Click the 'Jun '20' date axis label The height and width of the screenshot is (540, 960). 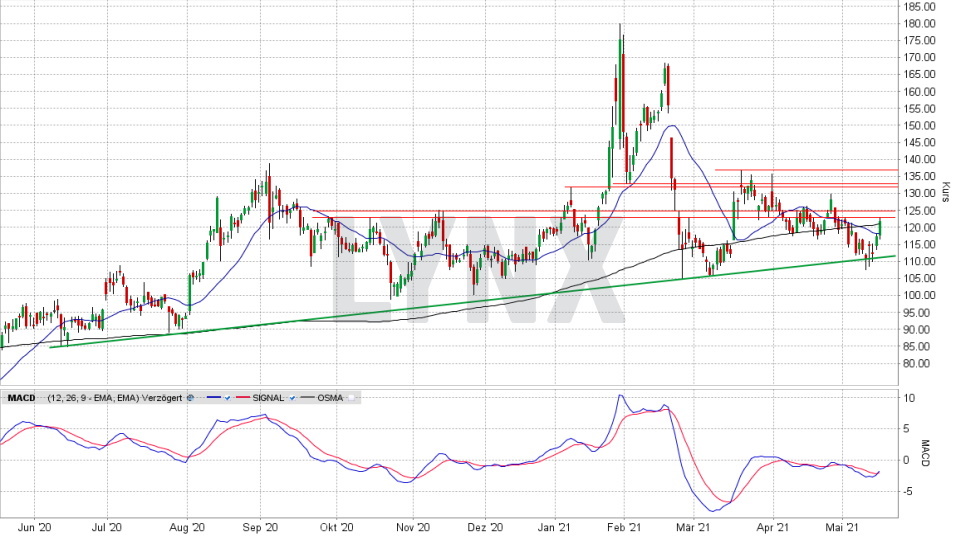34,527
